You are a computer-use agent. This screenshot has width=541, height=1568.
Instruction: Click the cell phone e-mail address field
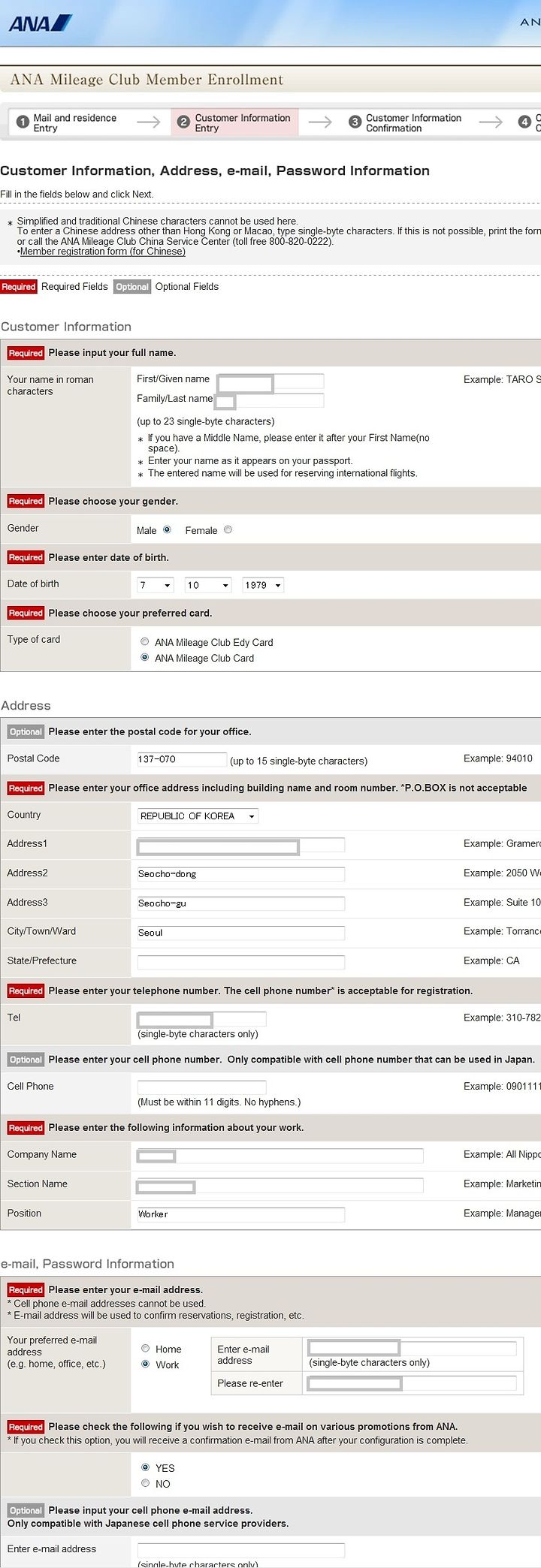(241, 1550)
